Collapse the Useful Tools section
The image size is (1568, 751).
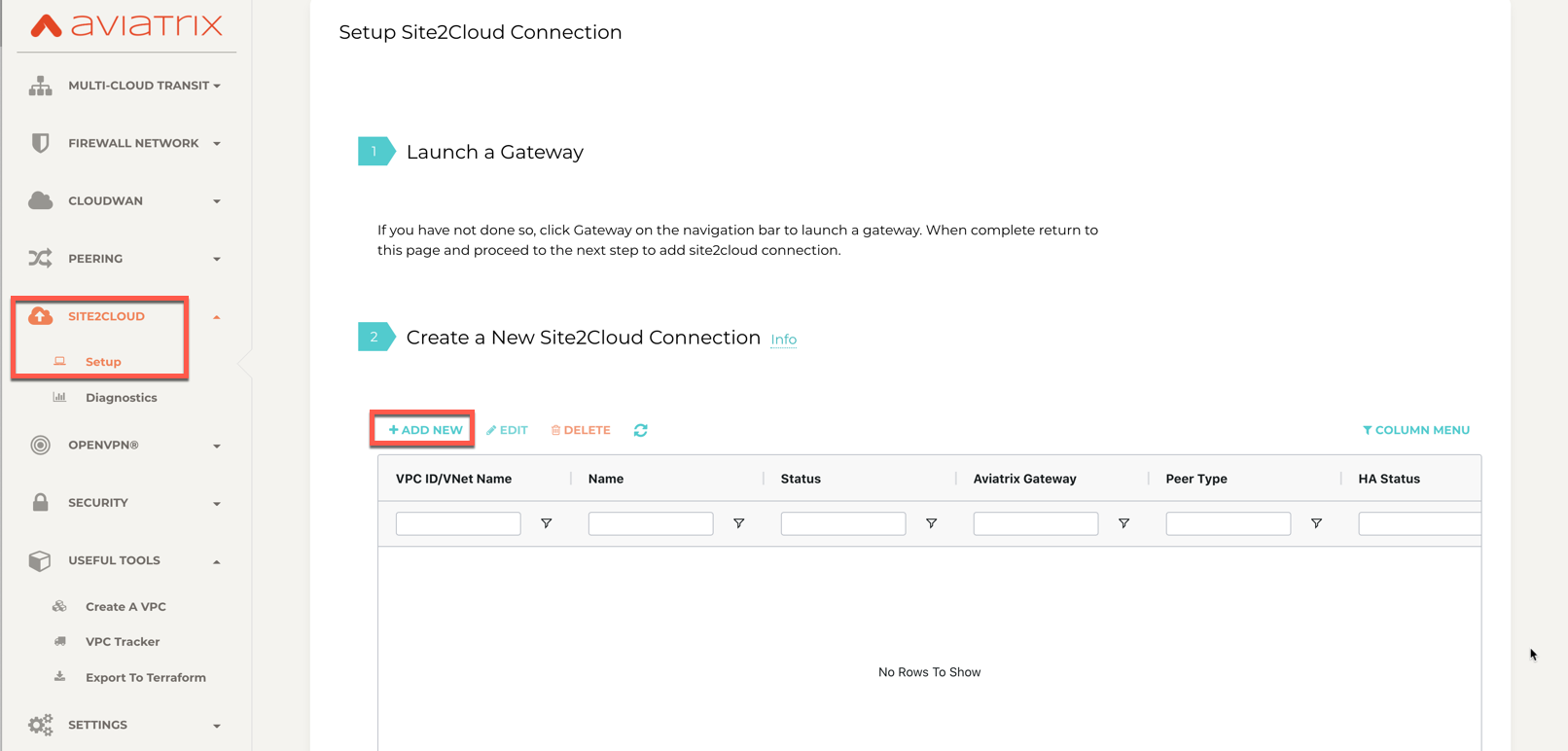coord(114,559)
